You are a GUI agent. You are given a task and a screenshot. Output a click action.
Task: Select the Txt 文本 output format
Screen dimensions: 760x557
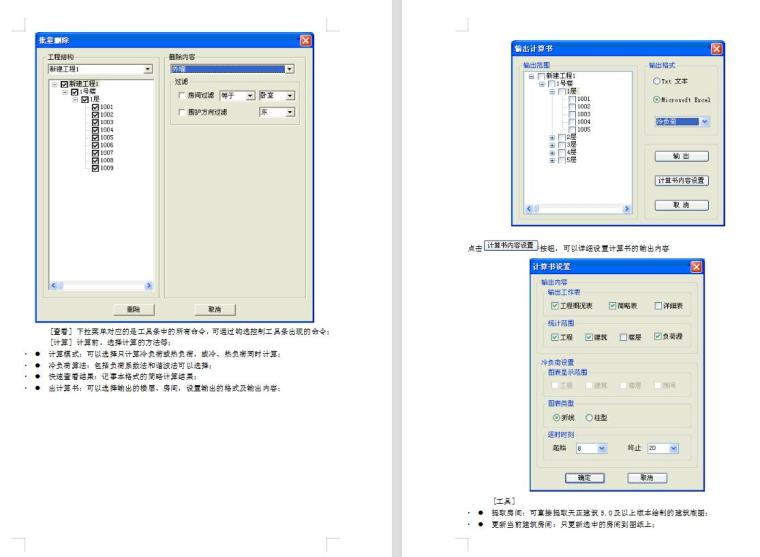658,81
